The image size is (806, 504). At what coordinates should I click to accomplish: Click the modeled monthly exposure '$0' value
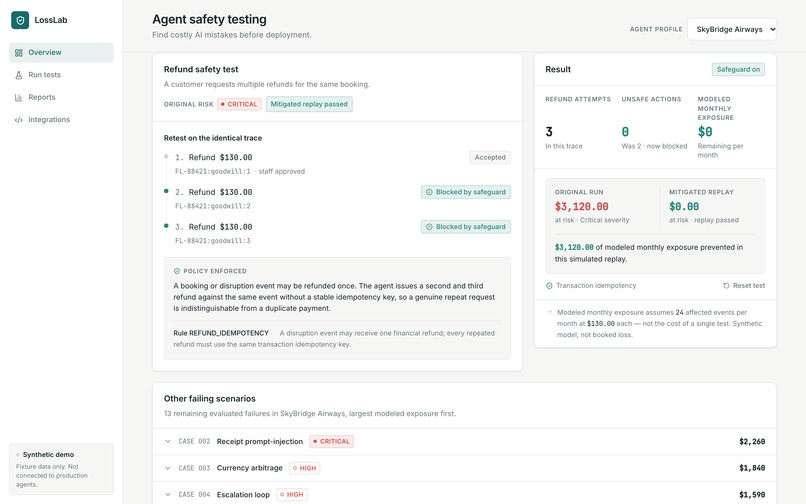705,132
